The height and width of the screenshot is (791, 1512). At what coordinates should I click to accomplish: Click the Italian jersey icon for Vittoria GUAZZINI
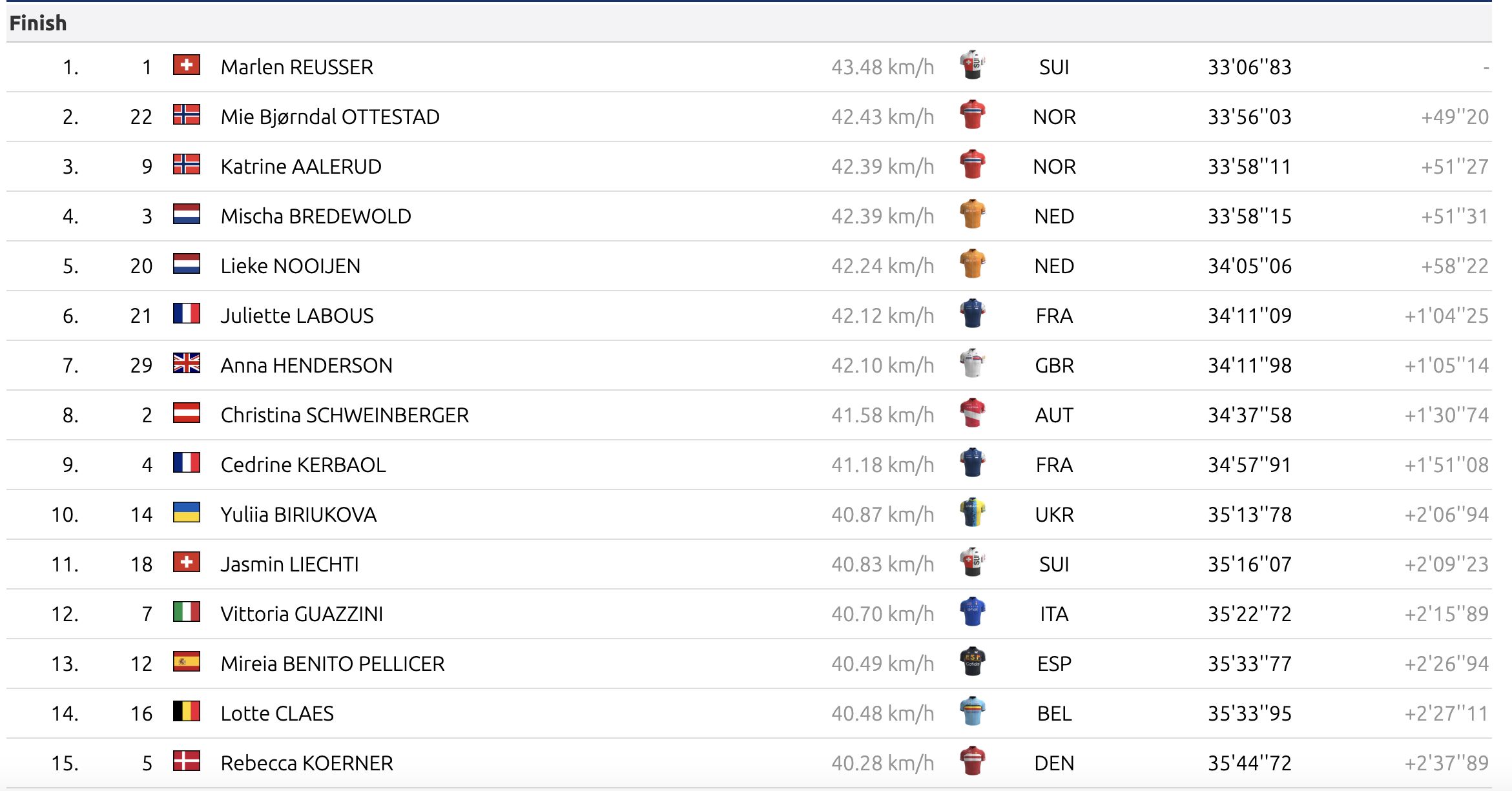(x=972, y=612)
